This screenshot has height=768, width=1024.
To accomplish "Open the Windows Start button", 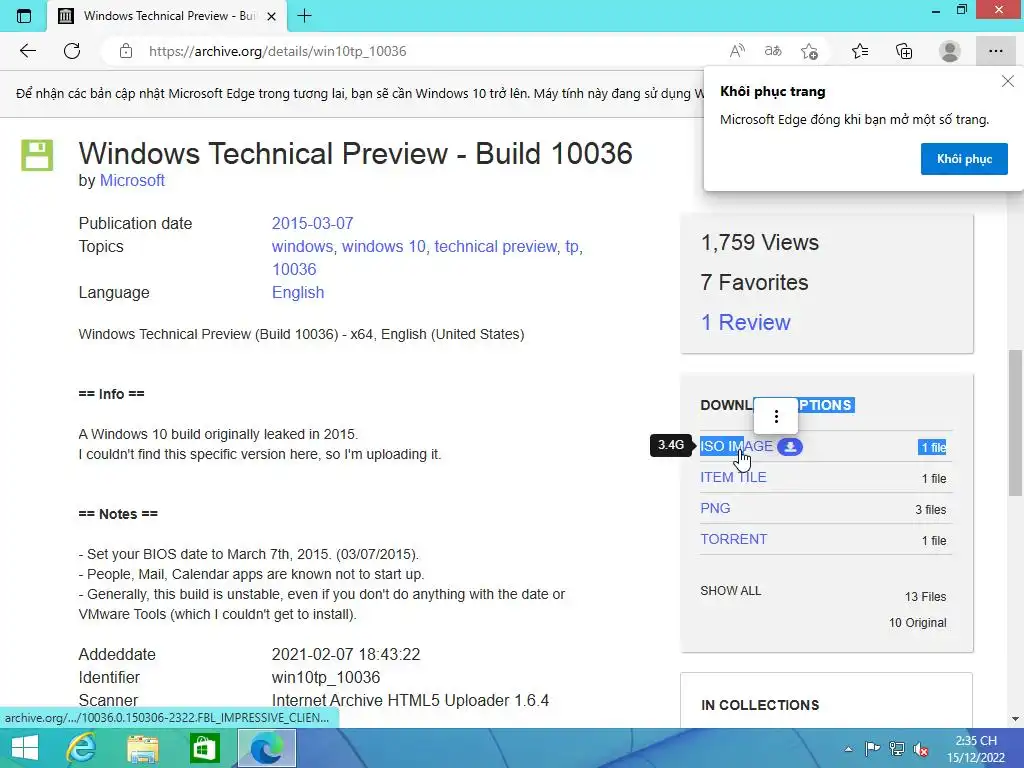I will pyautogui.click(x=25, y=748).
